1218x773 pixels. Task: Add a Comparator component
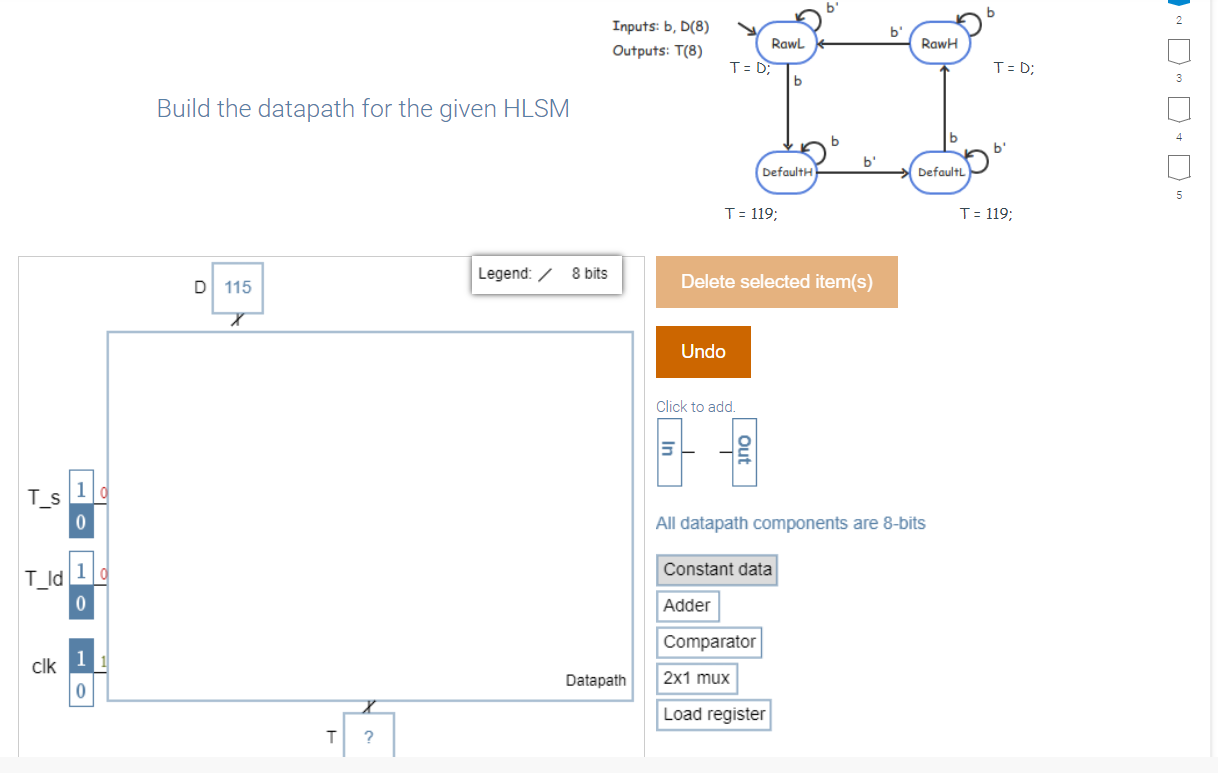click(708, 642)
